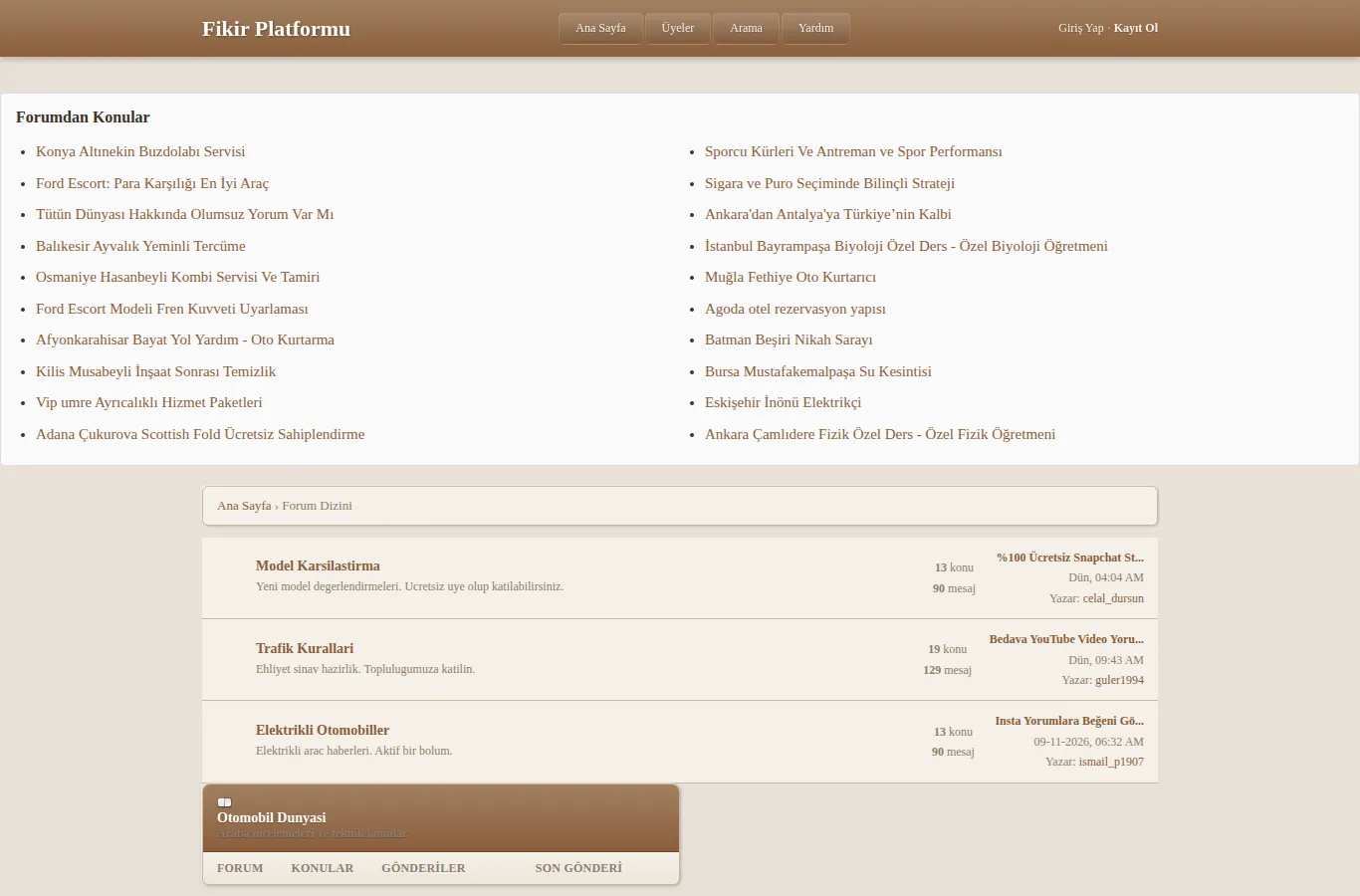Click the Giriş Yap login link
1360x896 pixels.
(x=1081, y=28)
